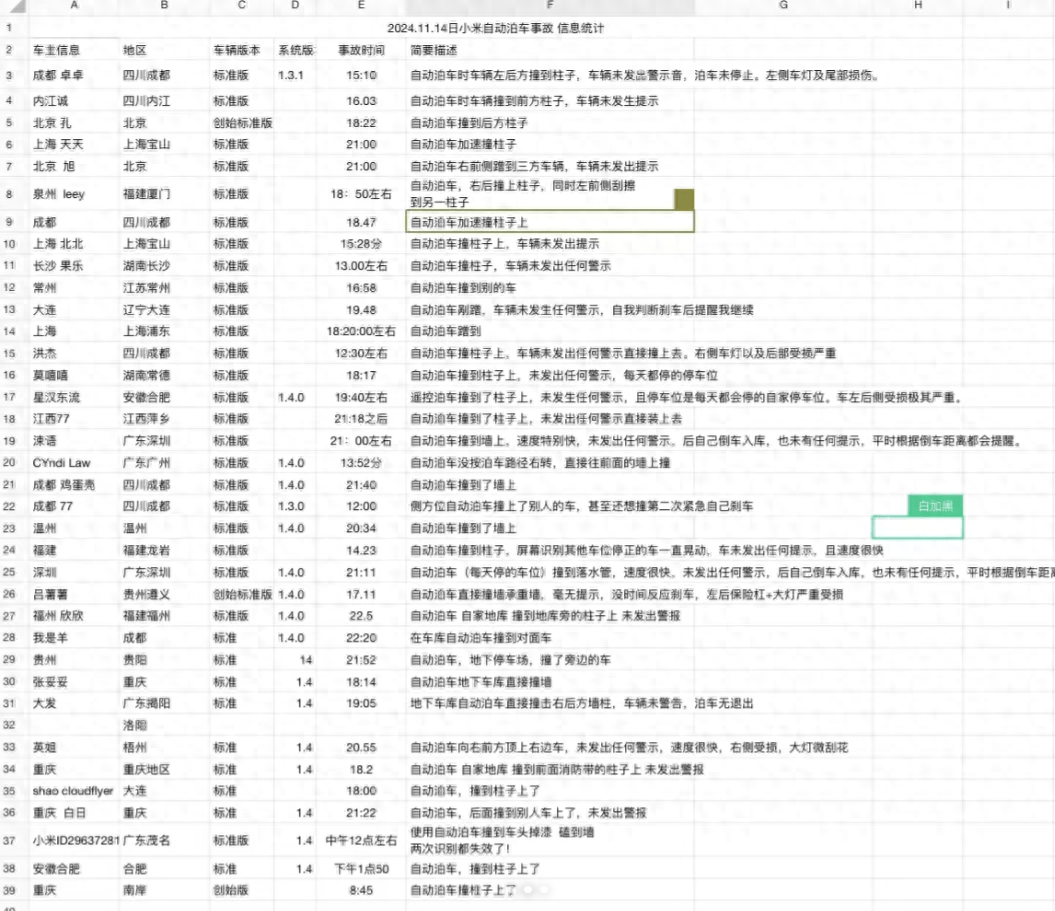Image resolution: width=1055 pixels, height=911 pixels.
Task: Click the '18:20:00左右' time cell
Action: 361,332
